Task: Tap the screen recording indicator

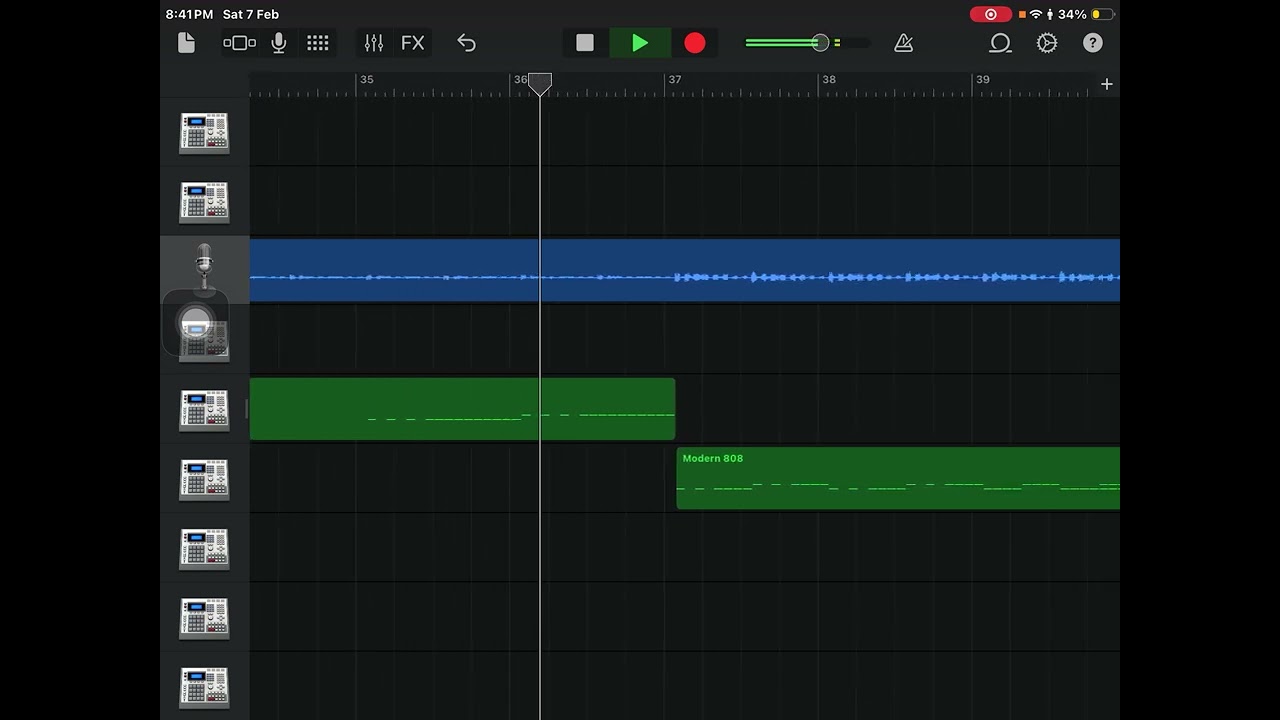Action: 991,14
